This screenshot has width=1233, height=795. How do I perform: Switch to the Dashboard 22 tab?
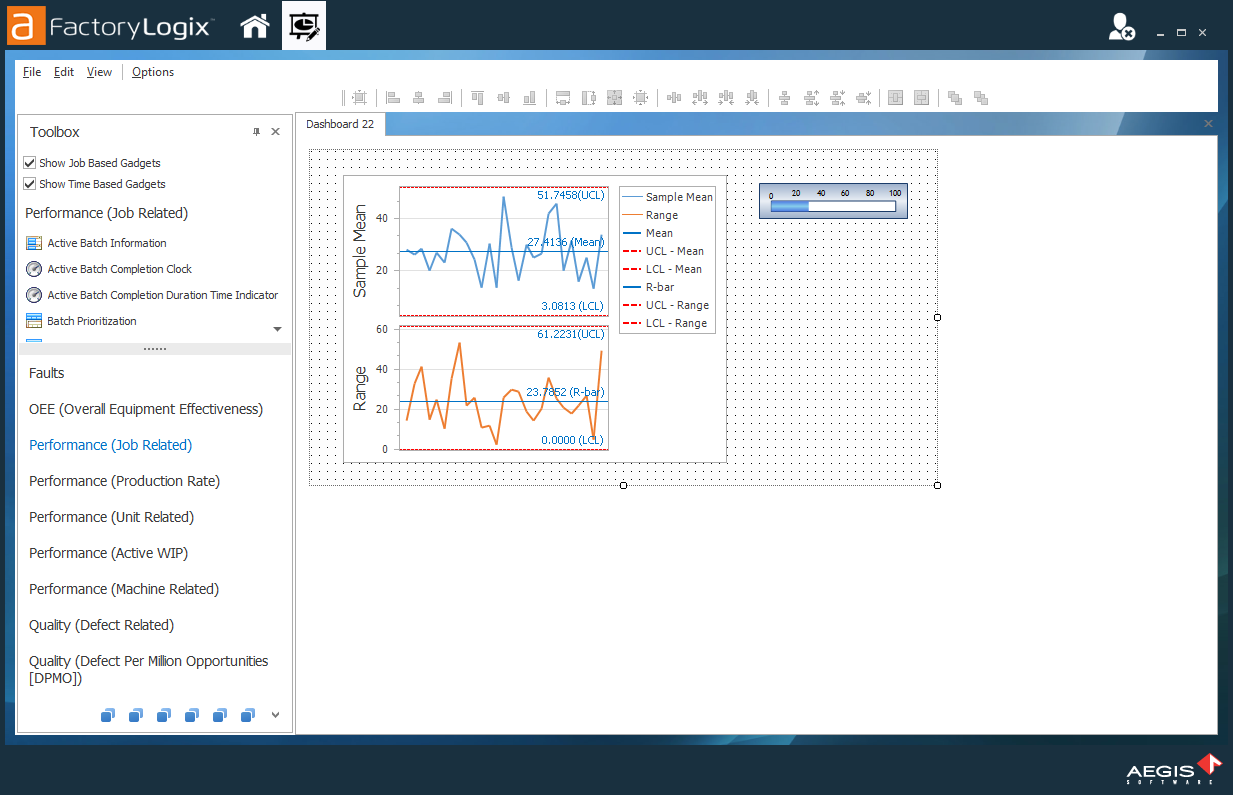tap(340, 124)
